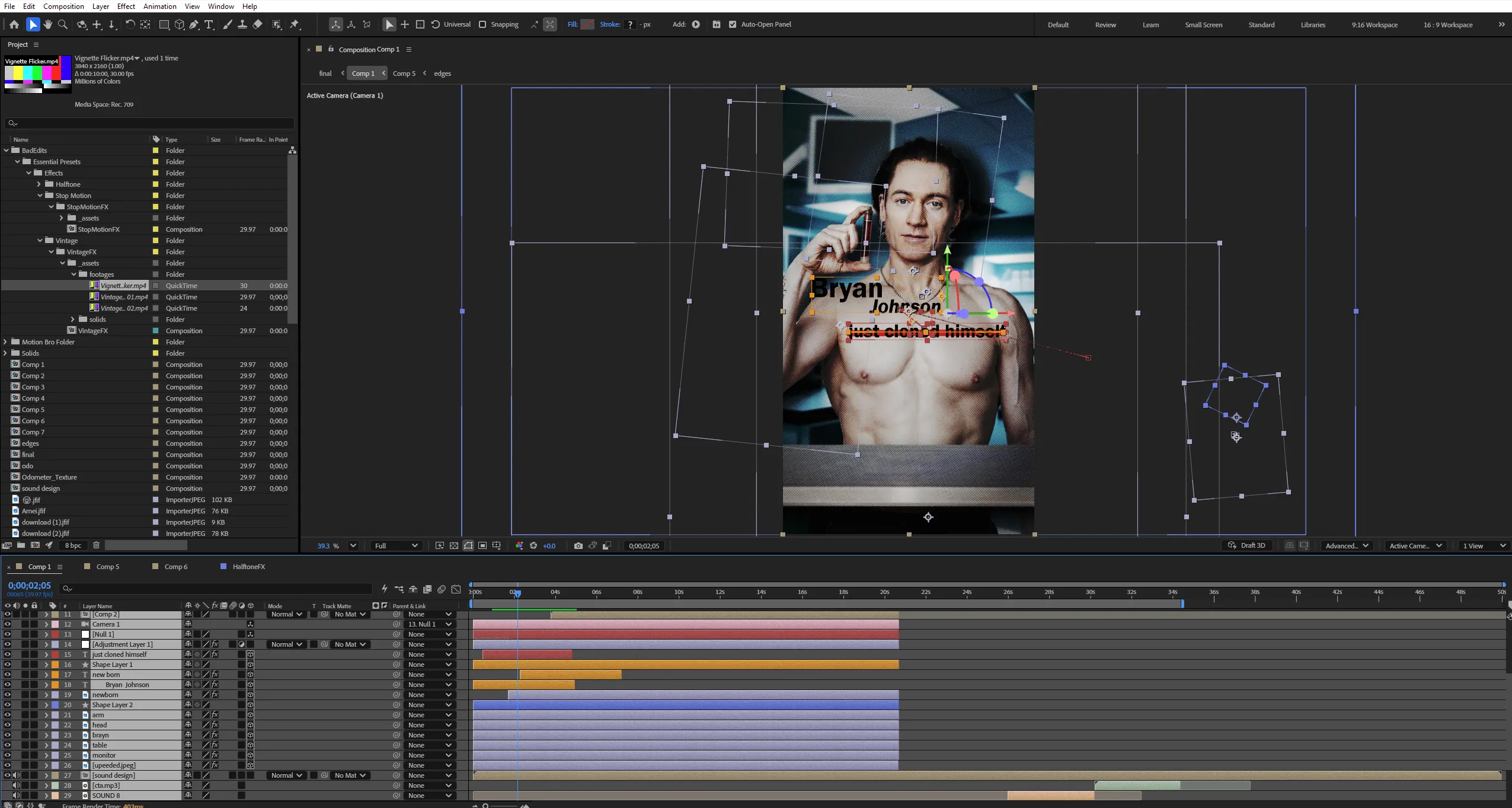Select the Pan Behind anchor point tool
The height and width of the screenshot is (808, 1512).
(x=145, y=24)
